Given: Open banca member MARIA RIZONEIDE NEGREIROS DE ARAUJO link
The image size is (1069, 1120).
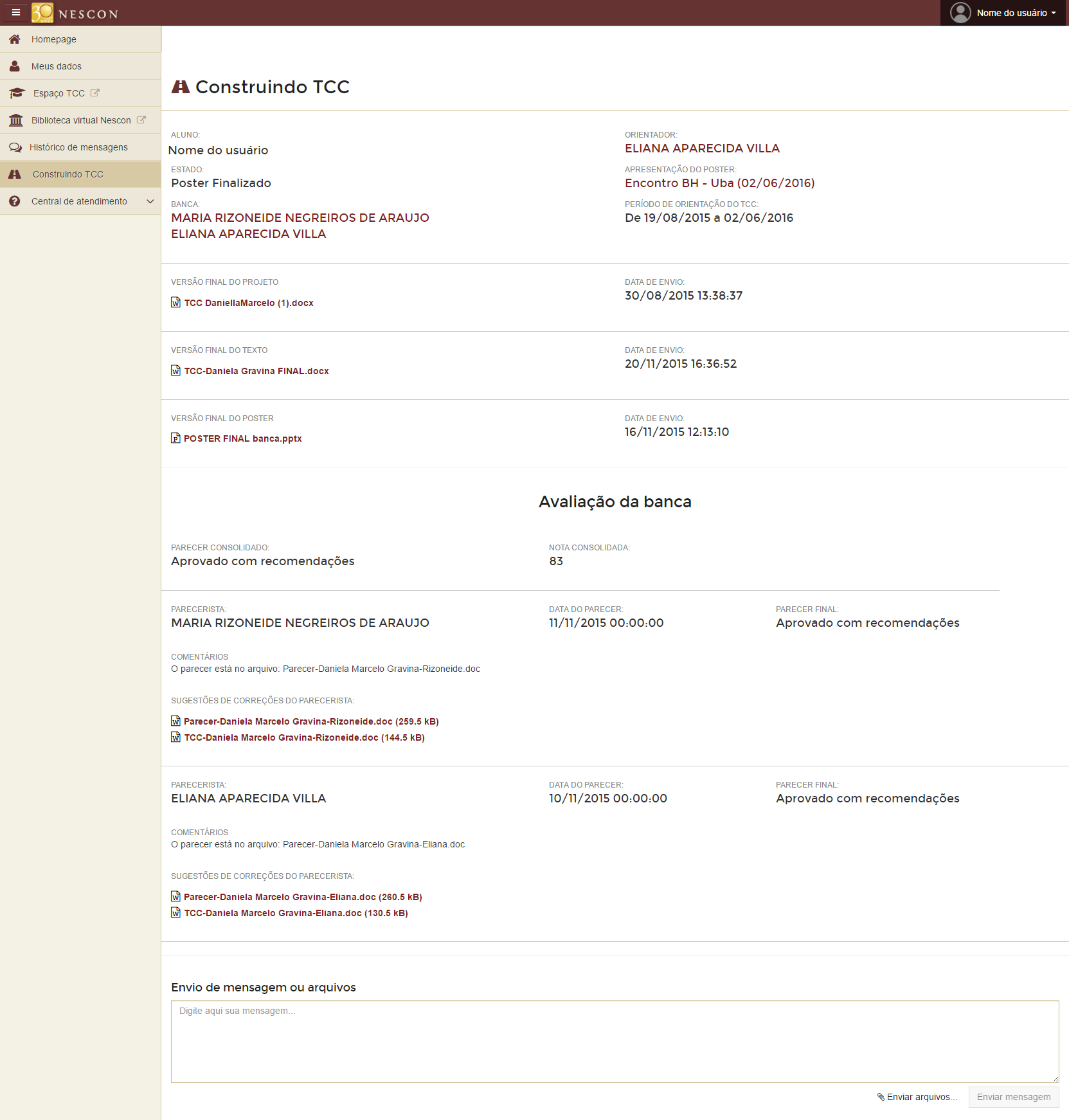Looking at the screenshot, I should point(300,218).
